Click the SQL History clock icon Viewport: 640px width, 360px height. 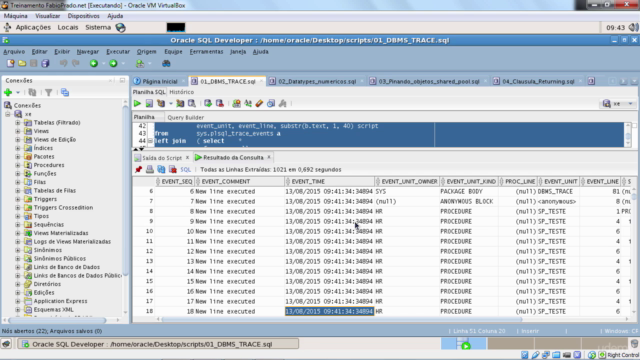271,104
